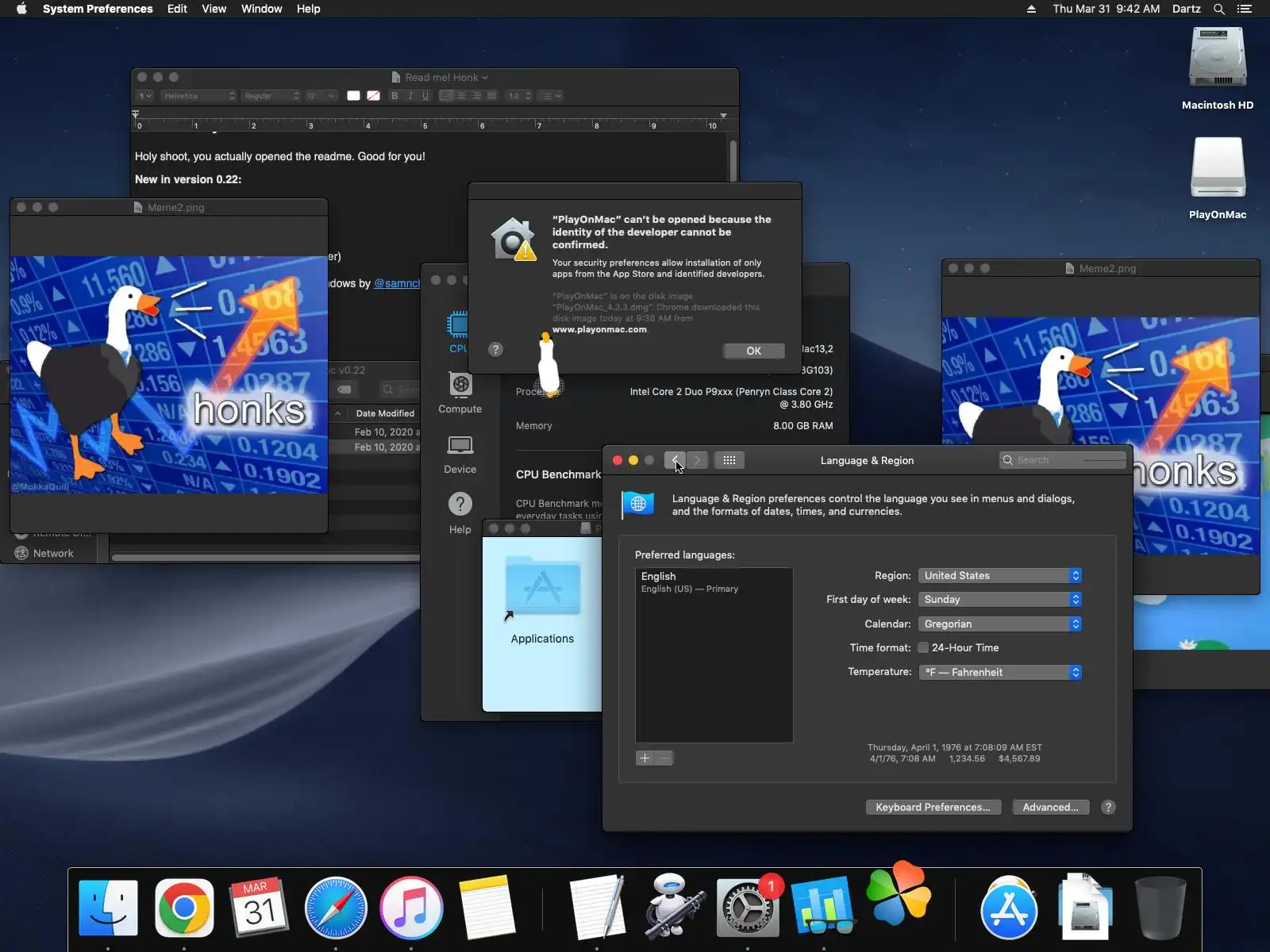Open the Calendar dropdown (Gregorian)
Screen dimensions: 1270x952
[x=1000, y=624]
